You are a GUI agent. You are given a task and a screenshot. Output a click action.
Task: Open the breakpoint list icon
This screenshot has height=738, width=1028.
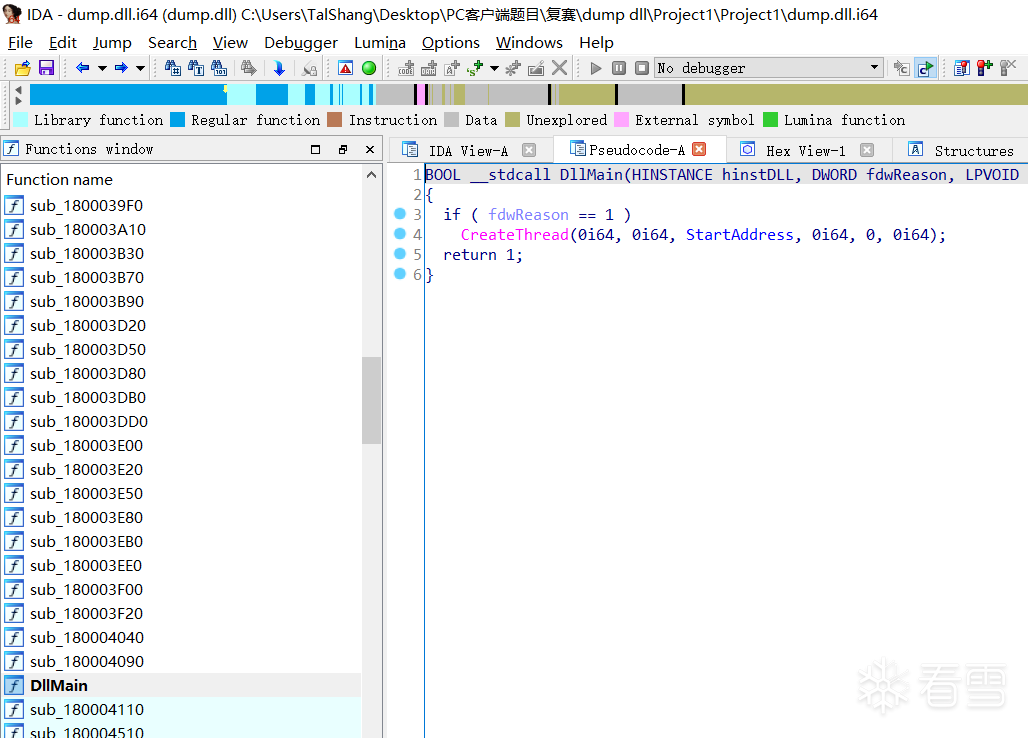click(x=962, y=68)
